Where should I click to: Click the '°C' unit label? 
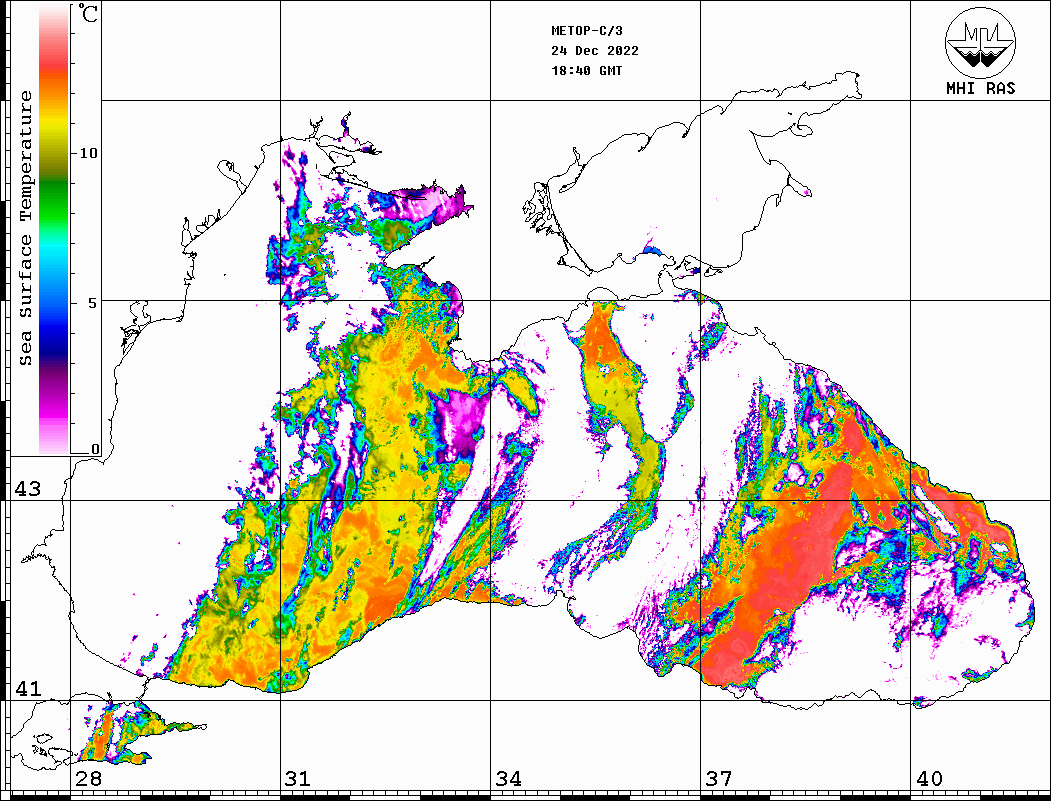pyautogui.click(x=88, y=13)
